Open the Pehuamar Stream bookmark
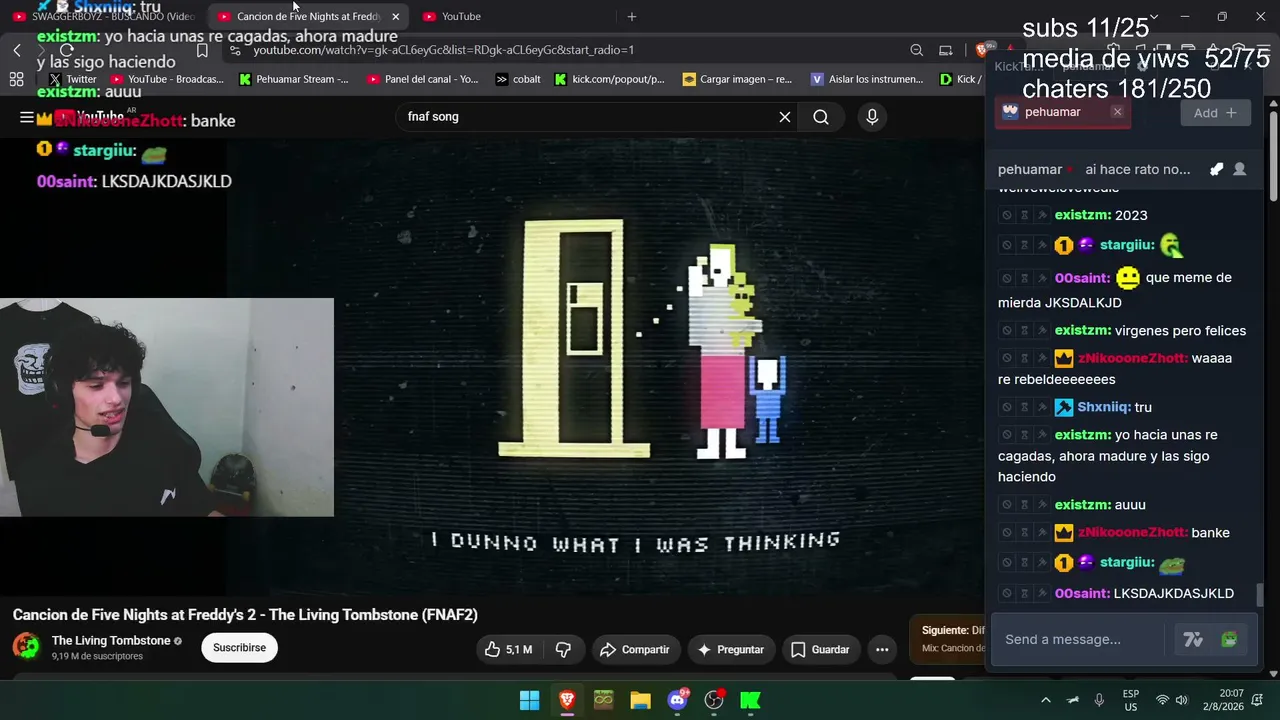The height and width of the screenshot is (720, 1280). 293,79
